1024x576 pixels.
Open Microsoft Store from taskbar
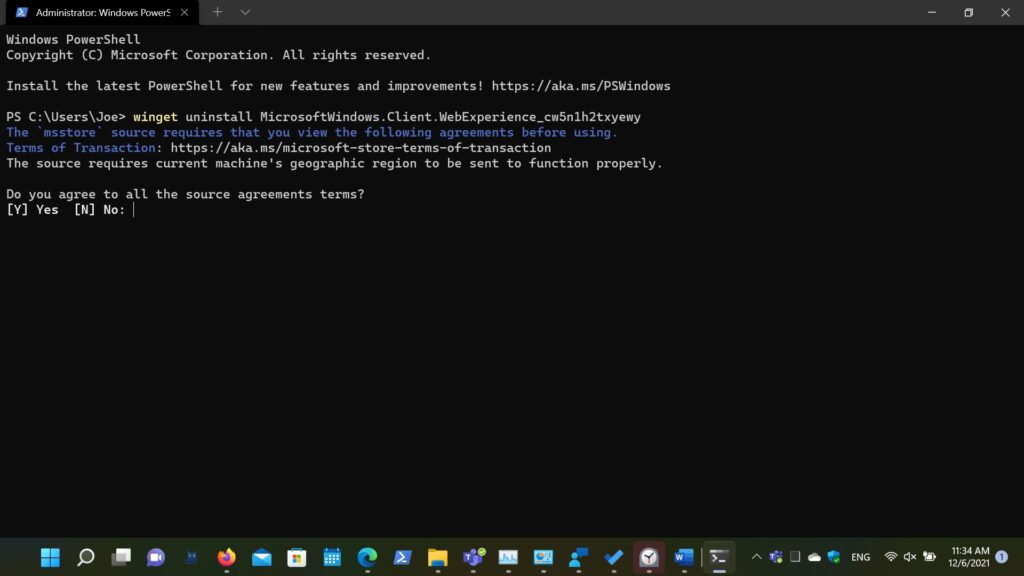297,557
